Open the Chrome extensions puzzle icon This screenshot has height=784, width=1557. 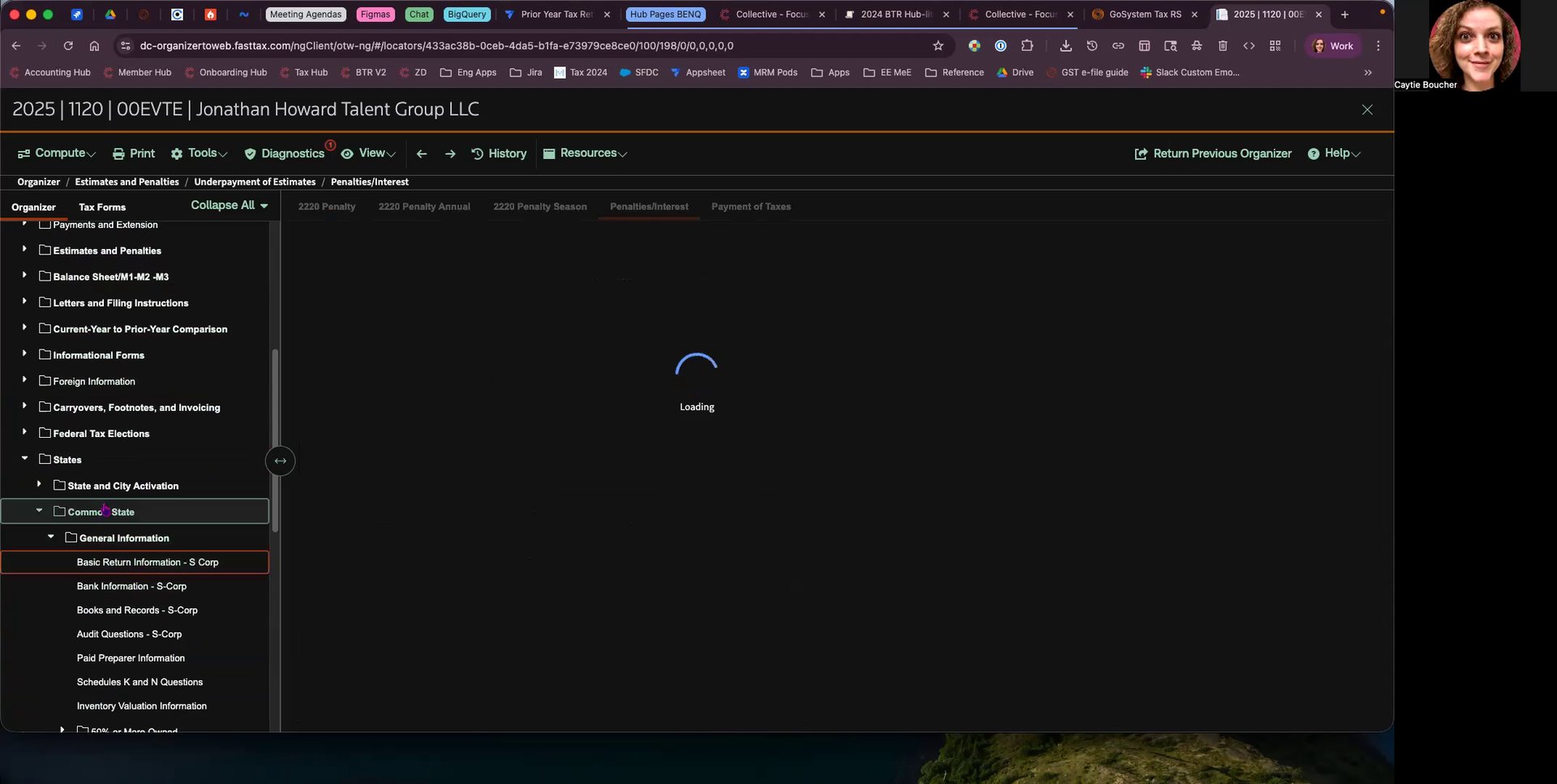pyautogui.click(x=1027, y=46)
